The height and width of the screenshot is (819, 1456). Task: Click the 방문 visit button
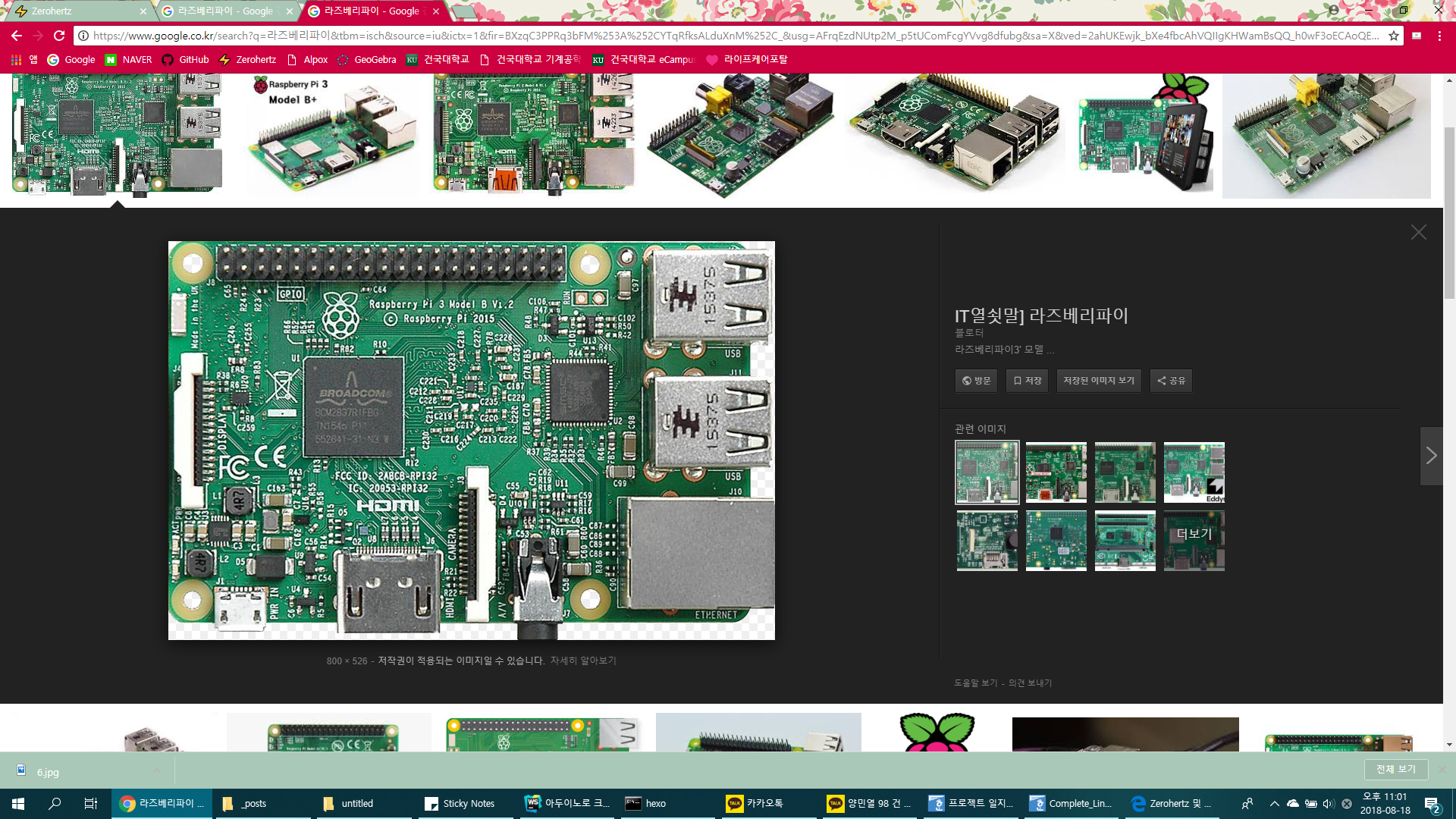[976, 381]
